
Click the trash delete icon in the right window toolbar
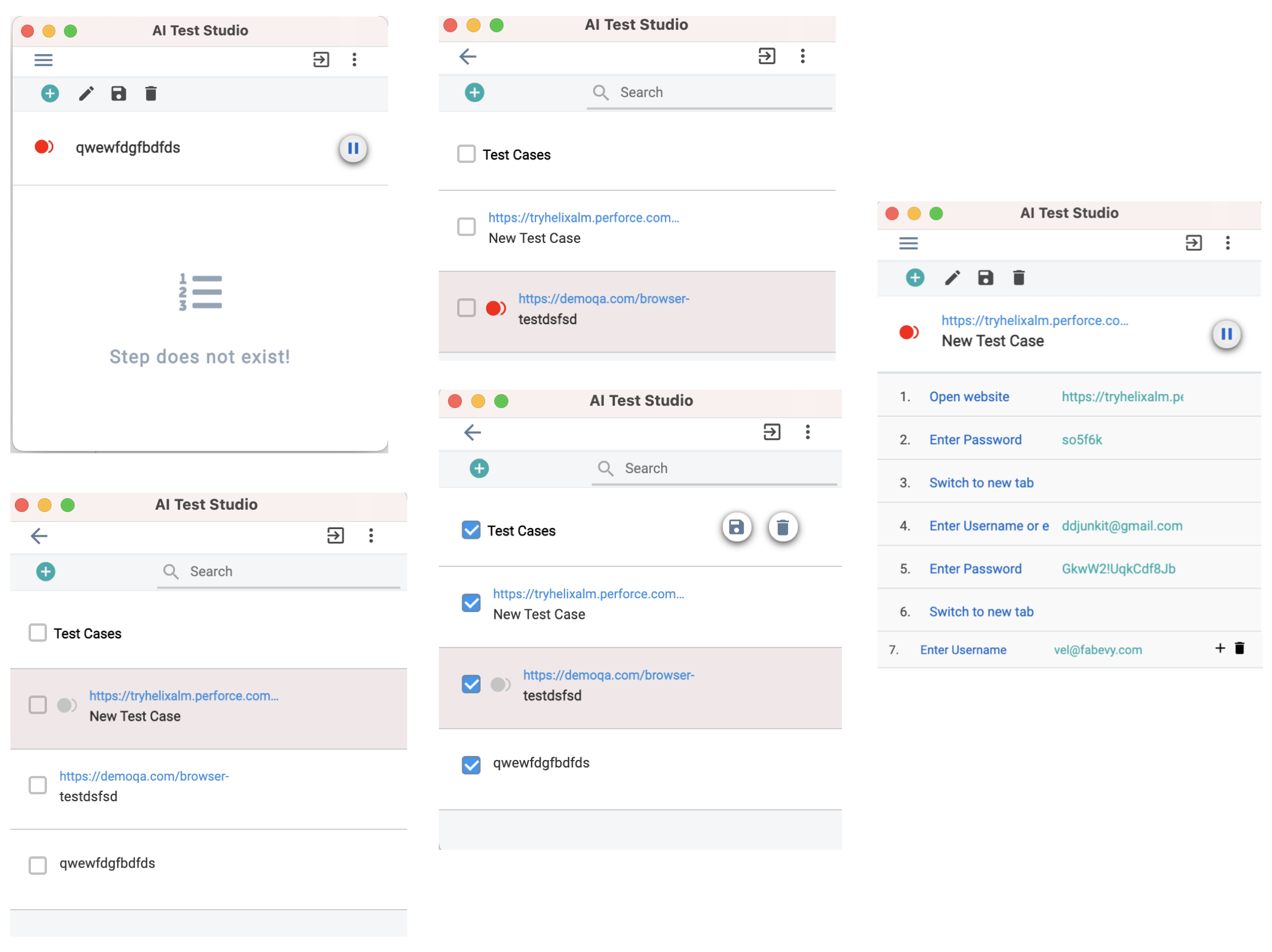[1019, 278]
